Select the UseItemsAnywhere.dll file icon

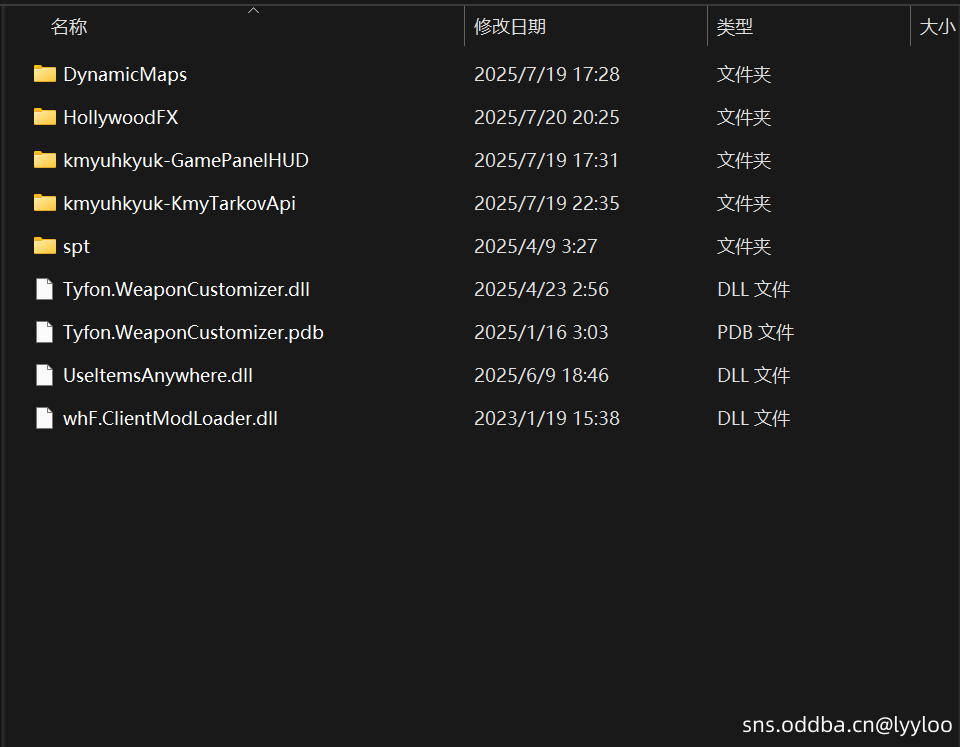(45, 375)
